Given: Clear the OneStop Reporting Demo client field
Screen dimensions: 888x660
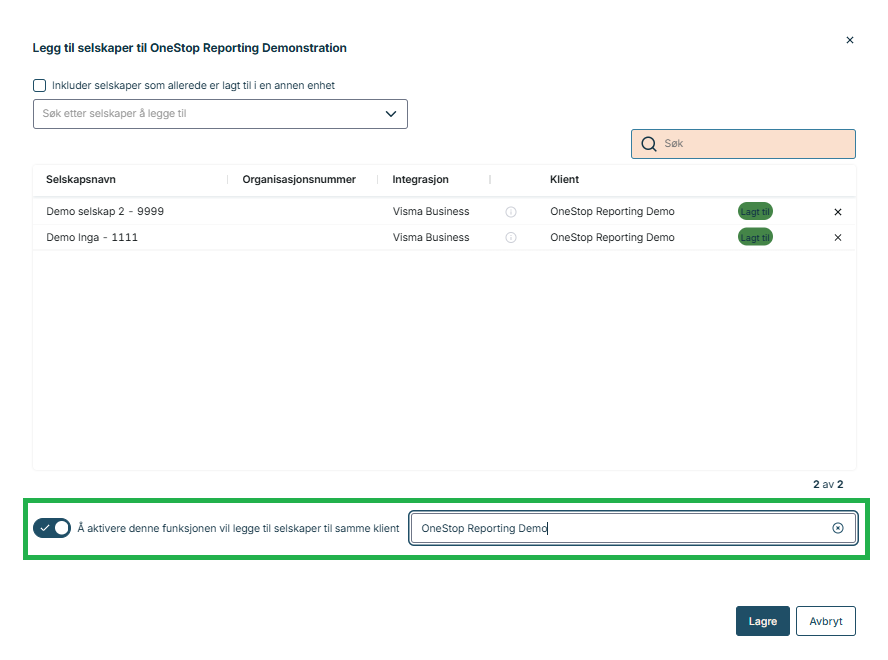Looking at the screenshot, I should coord(838,527).
